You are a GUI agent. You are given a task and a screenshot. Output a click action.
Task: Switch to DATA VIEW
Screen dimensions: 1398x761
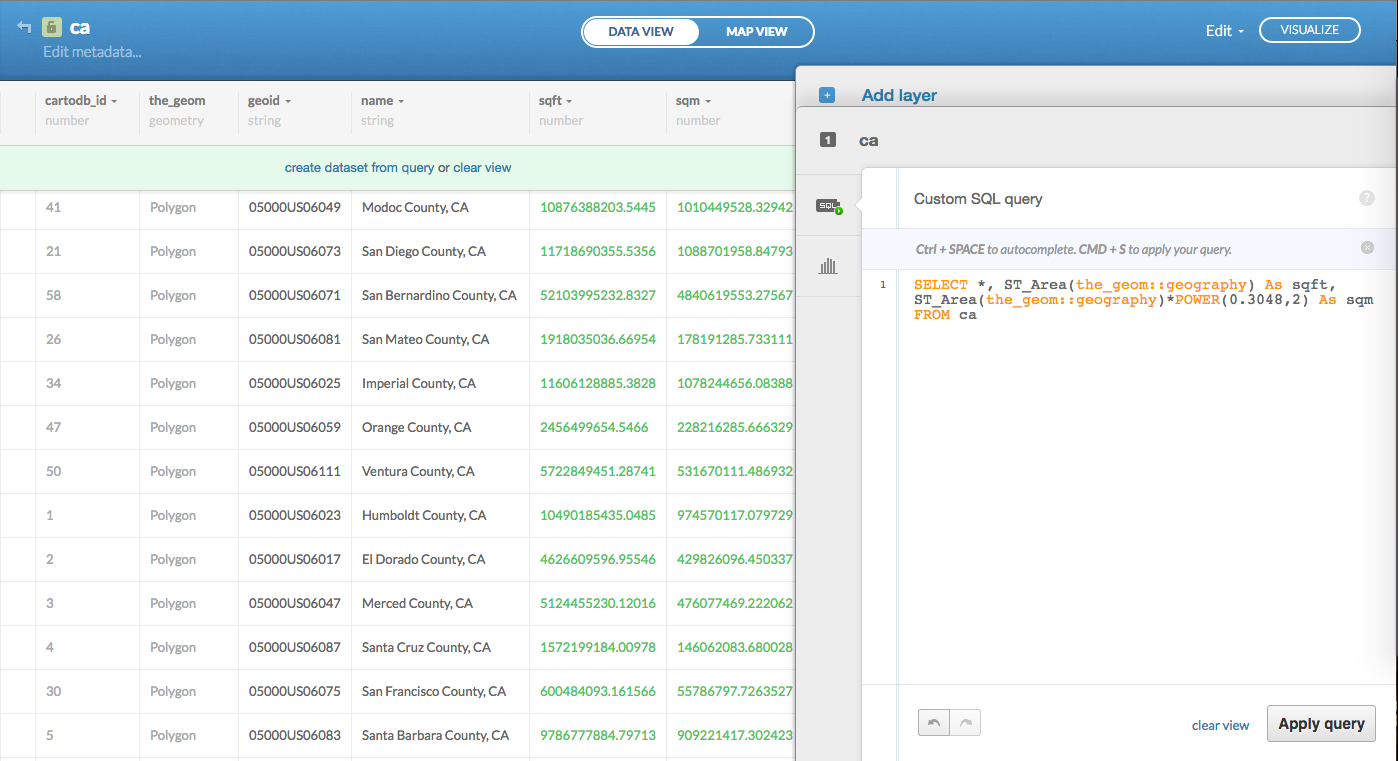click(641, 32)
